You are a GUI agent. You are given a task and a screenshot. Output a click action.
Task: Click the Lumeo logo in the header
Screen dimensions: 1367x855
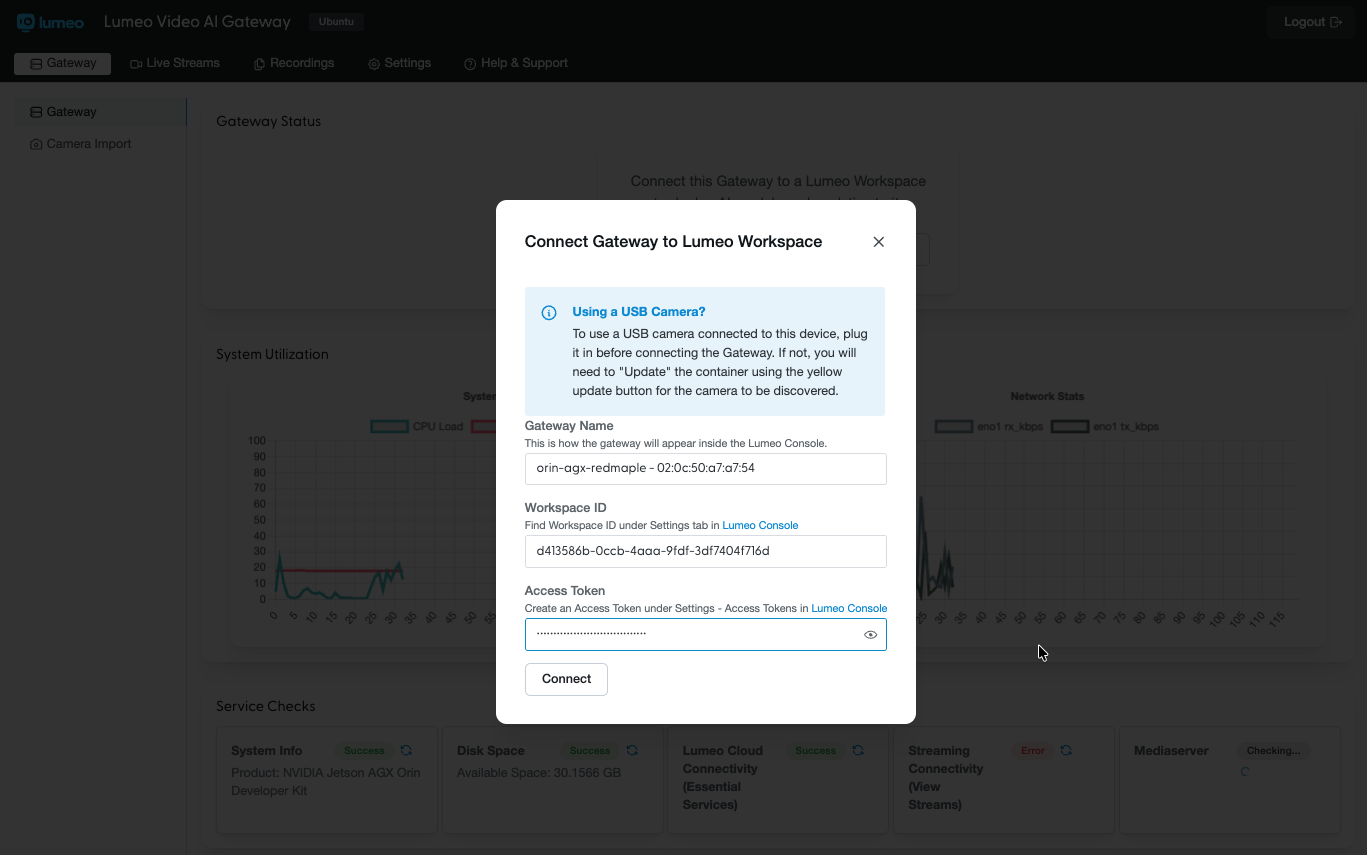coord(50,22)
